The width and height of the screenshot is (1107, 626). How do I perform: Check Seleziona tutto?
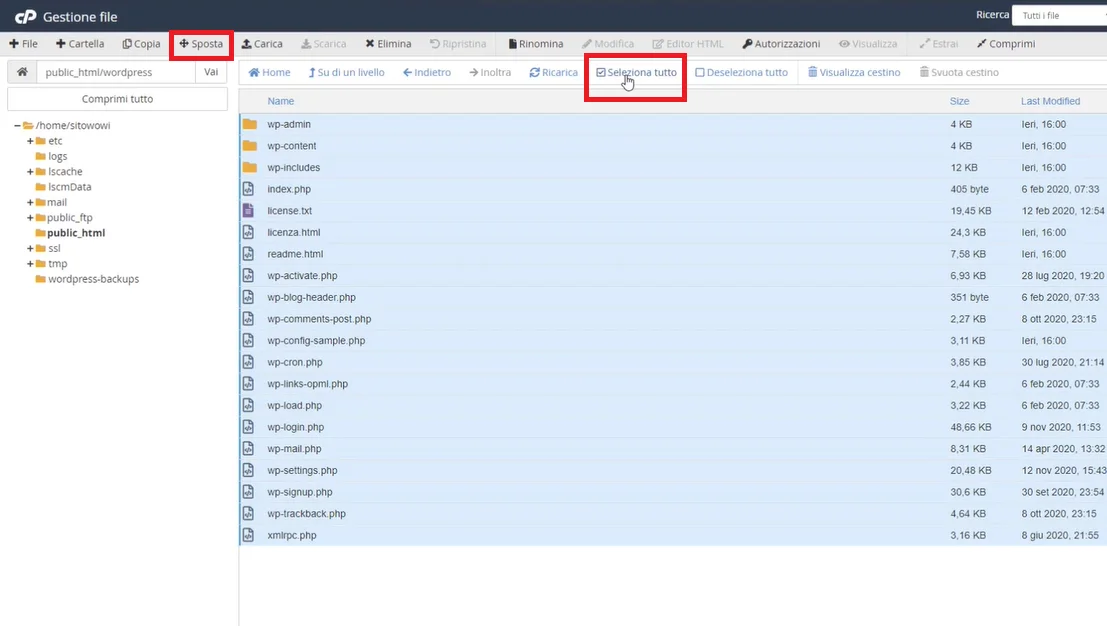636,72
